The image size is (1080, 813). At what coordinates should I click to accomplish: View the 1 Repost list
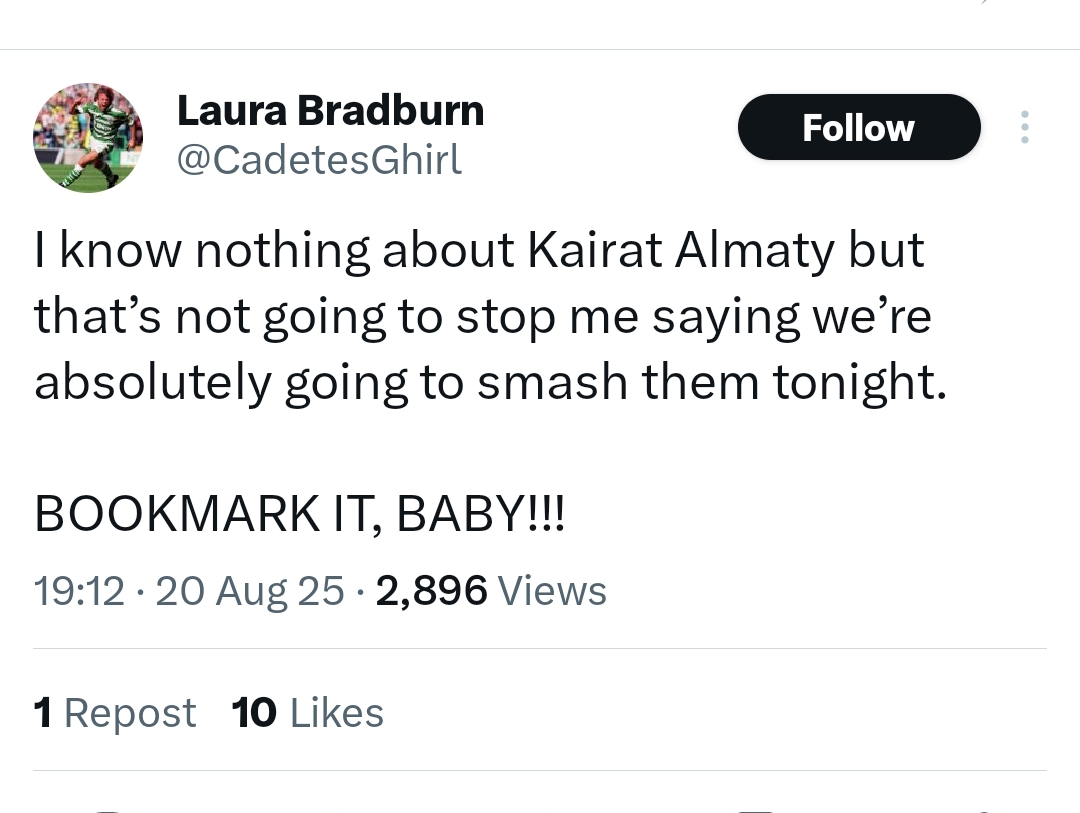click(x=115, y=712)
